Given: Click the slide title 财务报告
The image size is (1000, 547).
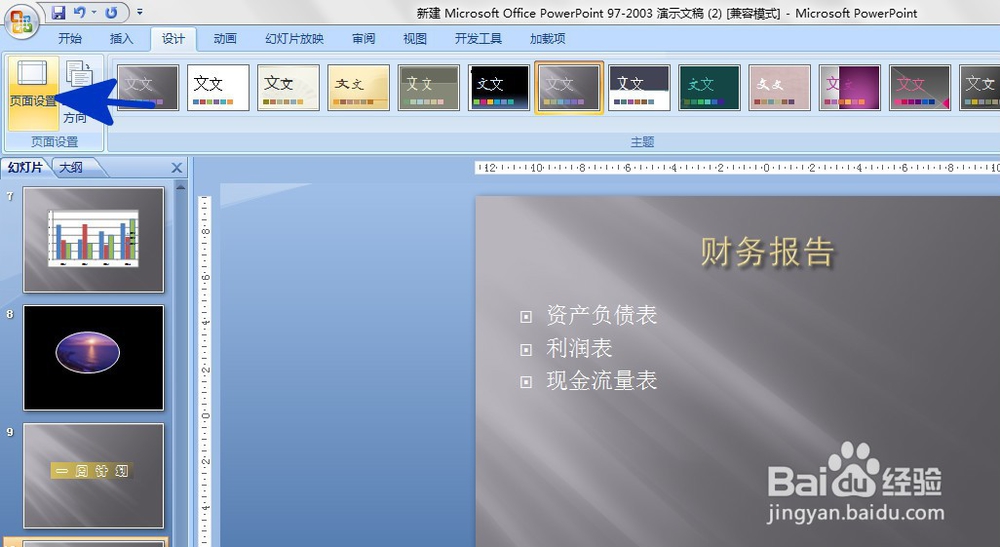Looking at the screenshot, I should [767, 252].
